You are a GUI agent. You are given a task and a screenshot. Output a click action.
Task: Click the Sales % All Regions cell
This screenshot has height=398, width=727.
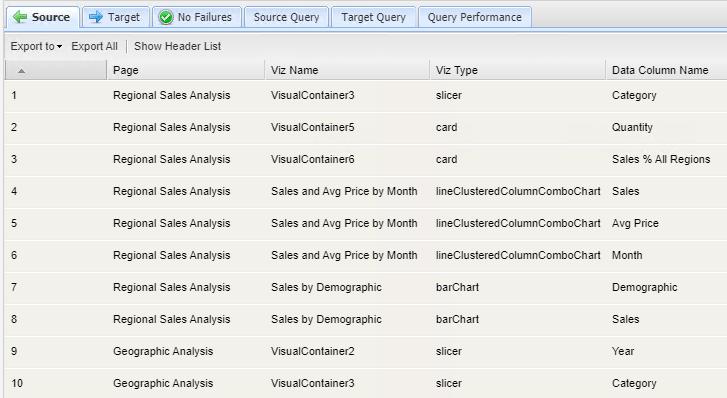click(x=661, y=160)
